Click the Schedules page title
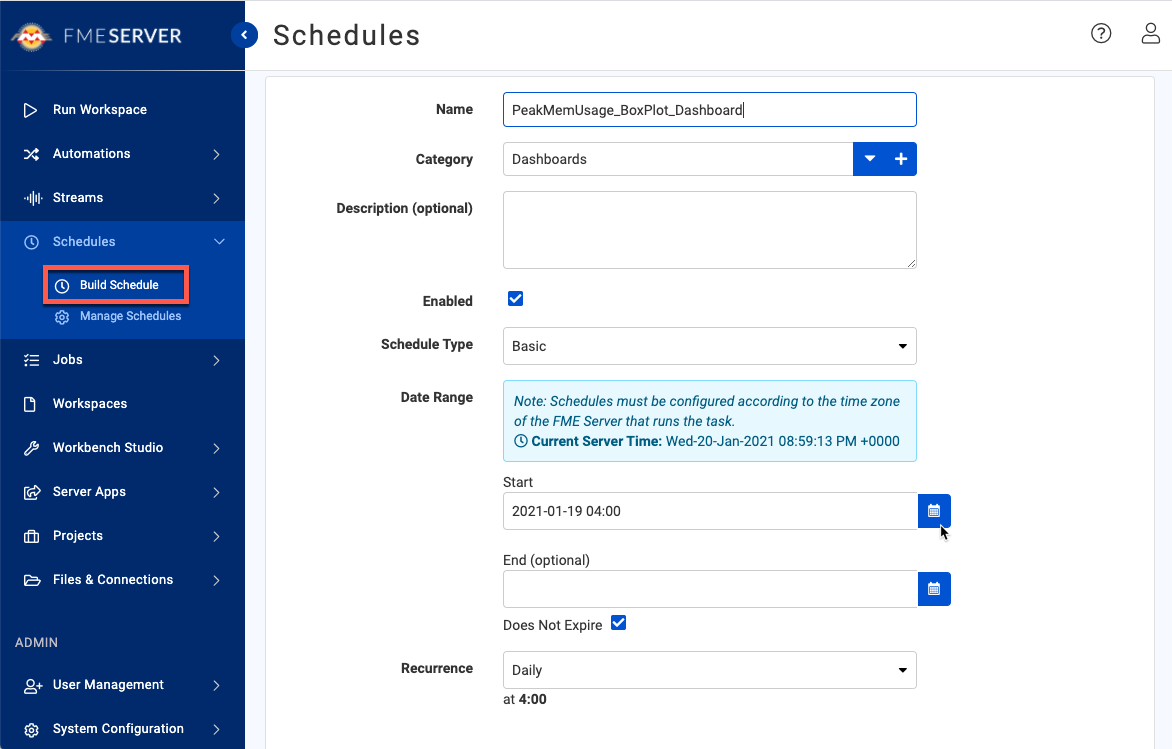The height and width of the screenshot is (749, 1172). click(347, 35)
